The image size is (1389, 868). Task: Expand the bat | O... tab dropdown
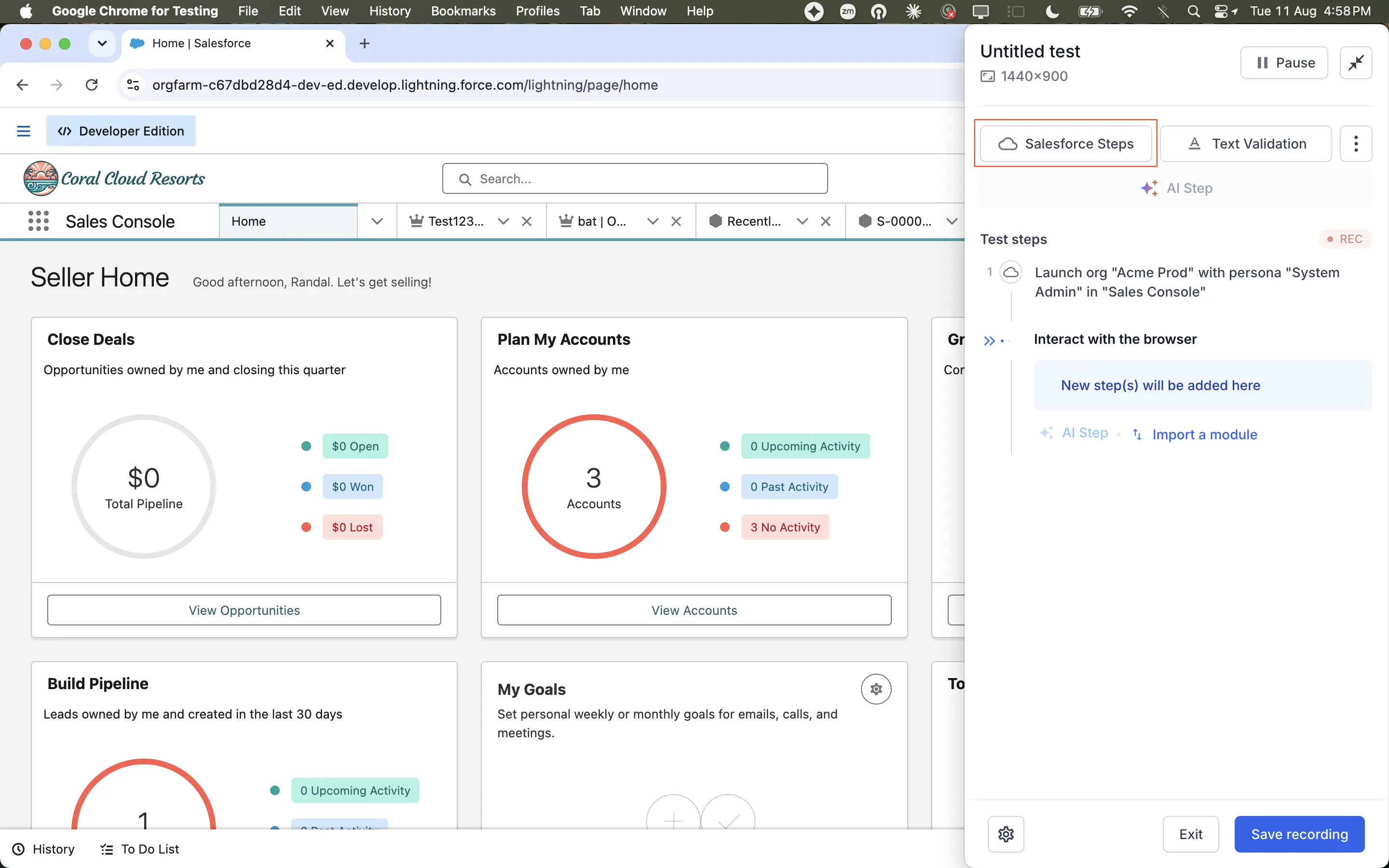click(x=653, y=222)
